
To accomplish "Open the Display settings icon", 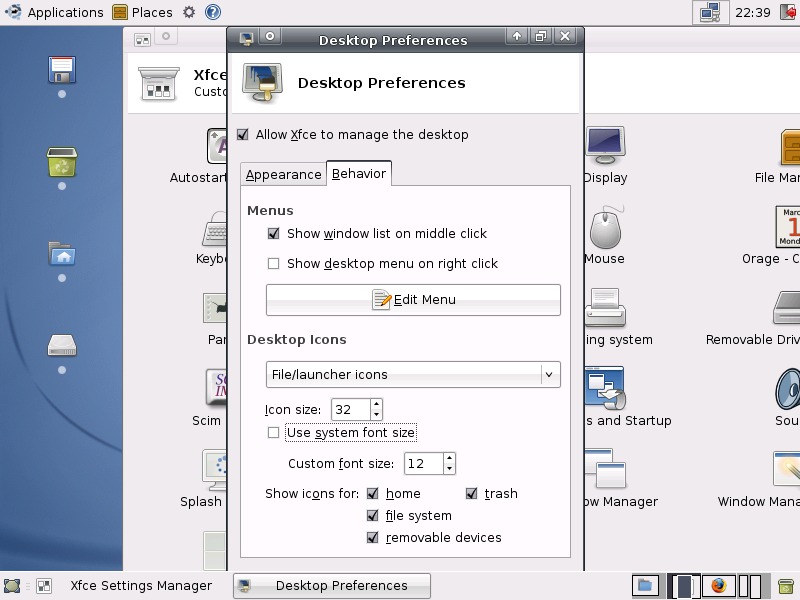I will [605, 147].
